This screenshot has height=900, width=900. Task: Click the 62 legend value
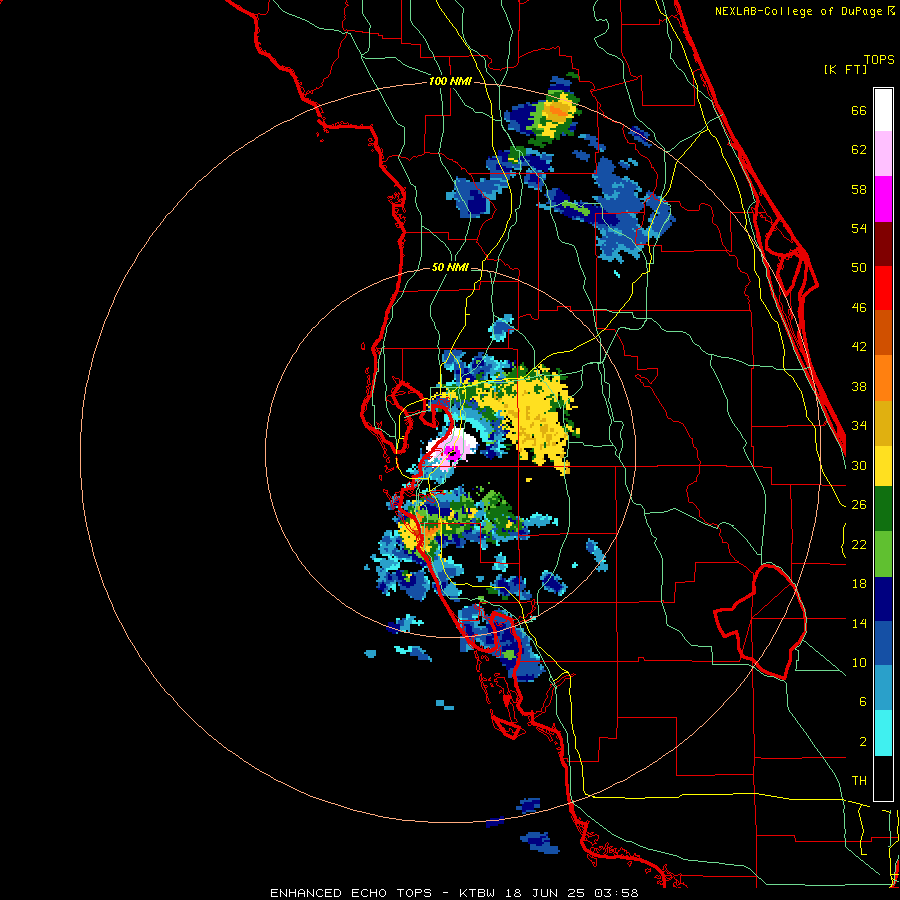tap(859, 150)
